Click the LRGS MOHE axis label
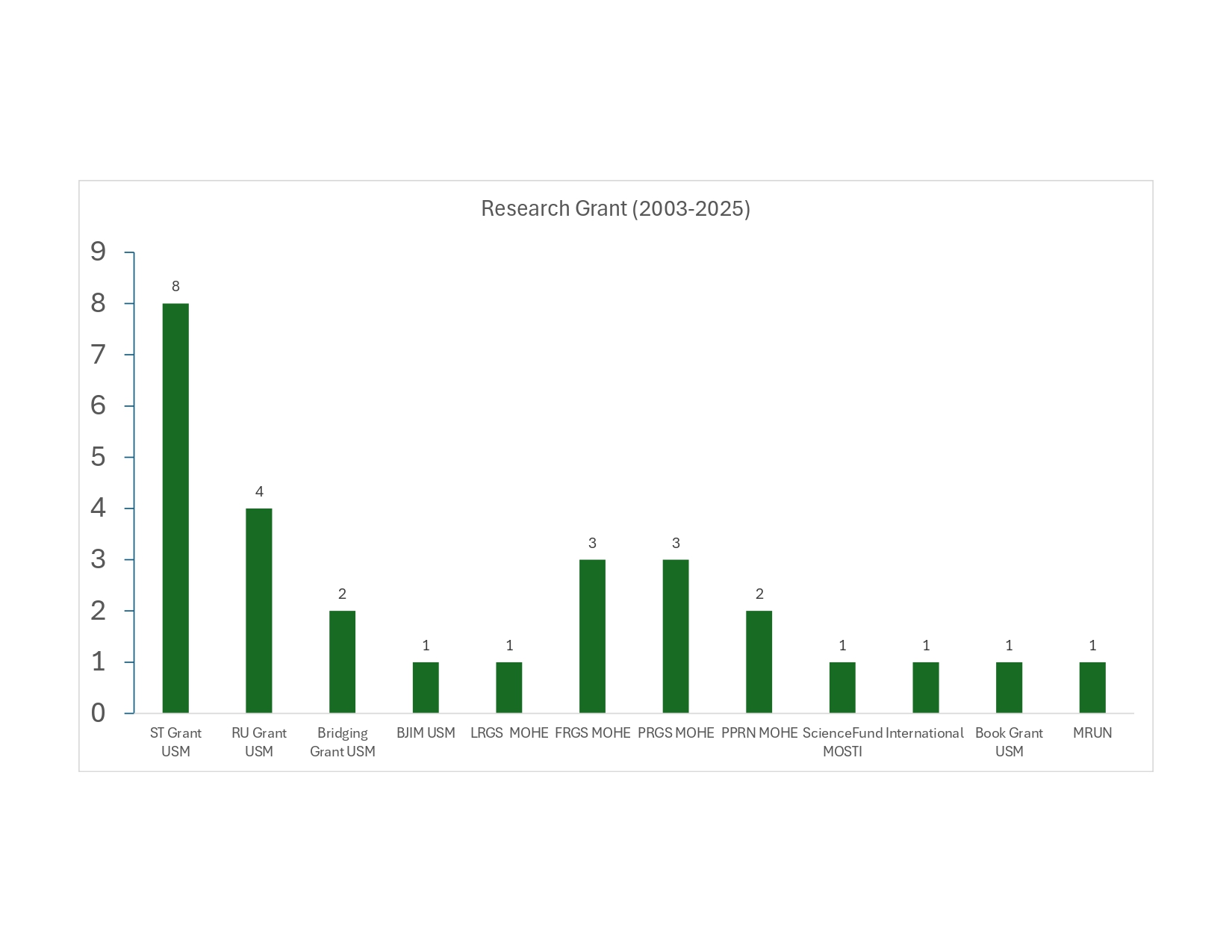This screenshot has height=952, width=1232. [509, 733]
